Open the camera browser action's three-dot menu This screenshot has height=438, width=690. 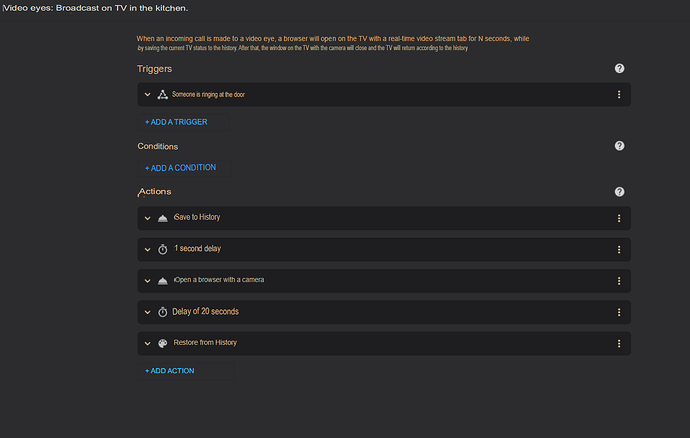(x=619, y=281)
